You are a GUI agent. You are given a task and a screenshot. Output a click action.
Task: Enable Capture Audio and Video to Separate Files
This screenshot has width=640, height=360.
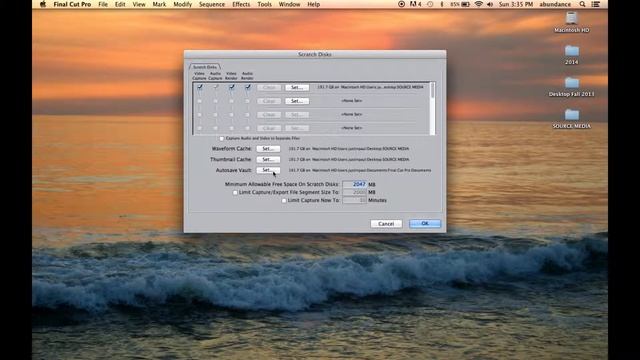[x=222, y=138]
